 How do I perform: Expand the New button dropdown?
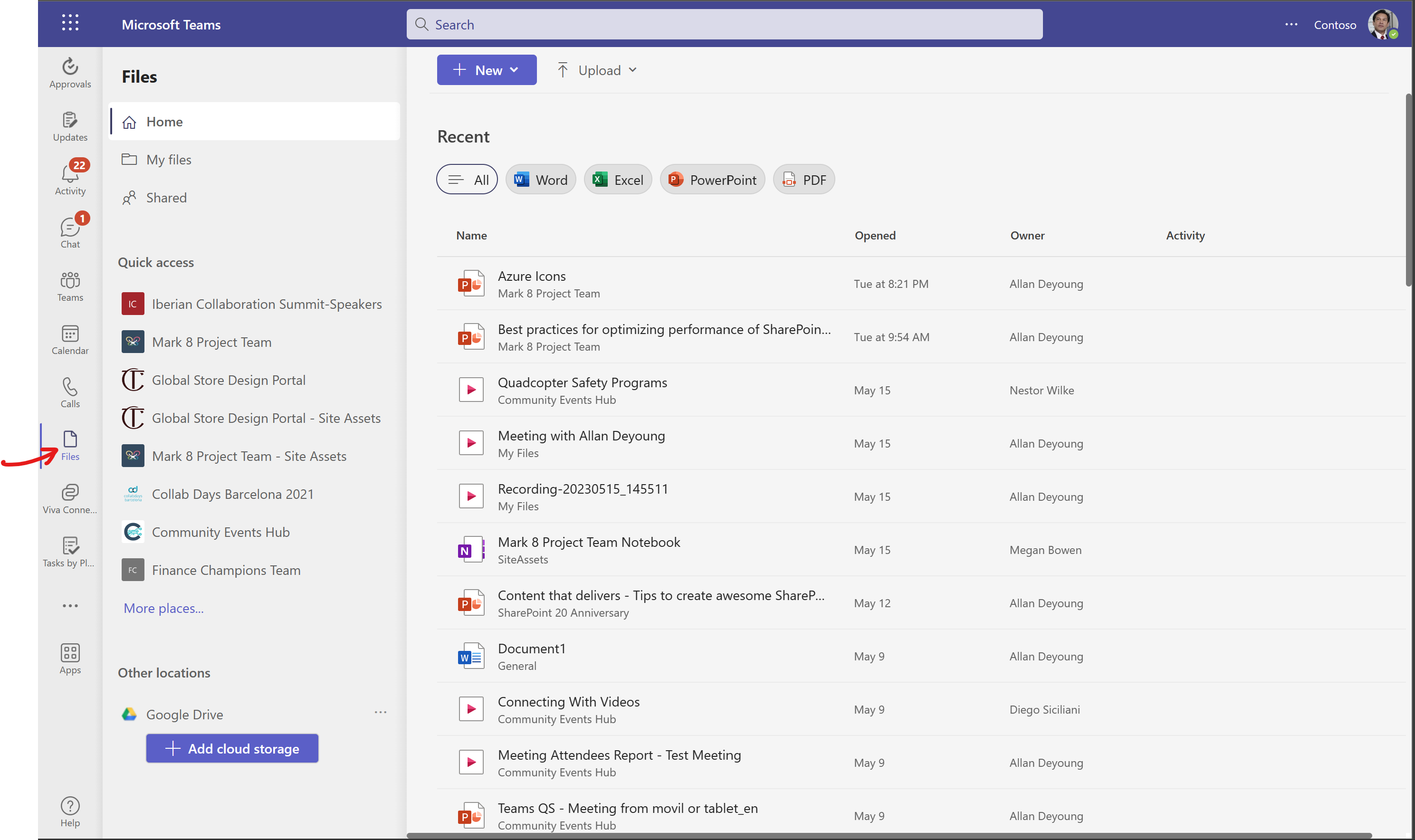click(x=514, y=70)
